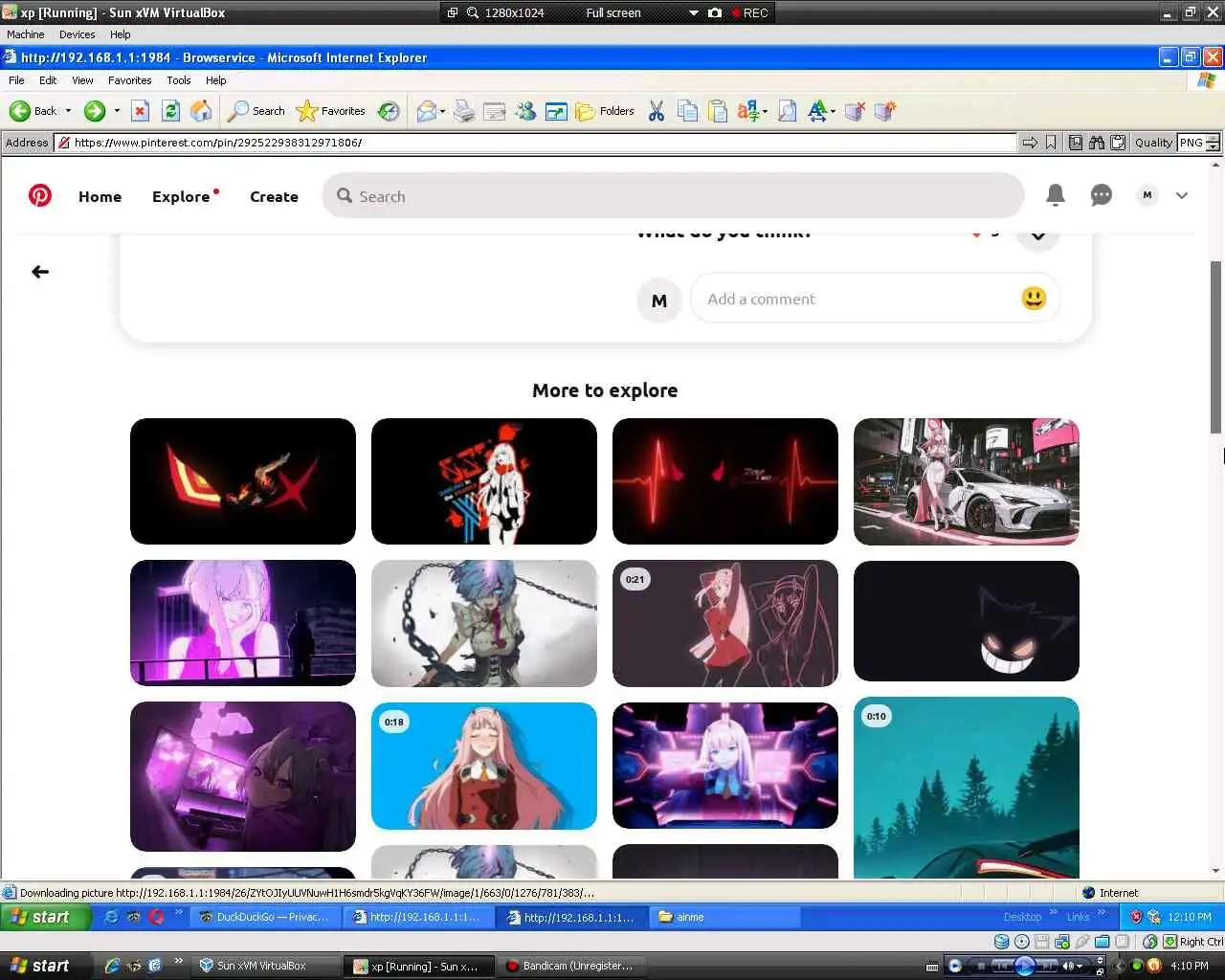
Task: Open the 0:21 red dress anime video pin
Action: tap(725, 623)
